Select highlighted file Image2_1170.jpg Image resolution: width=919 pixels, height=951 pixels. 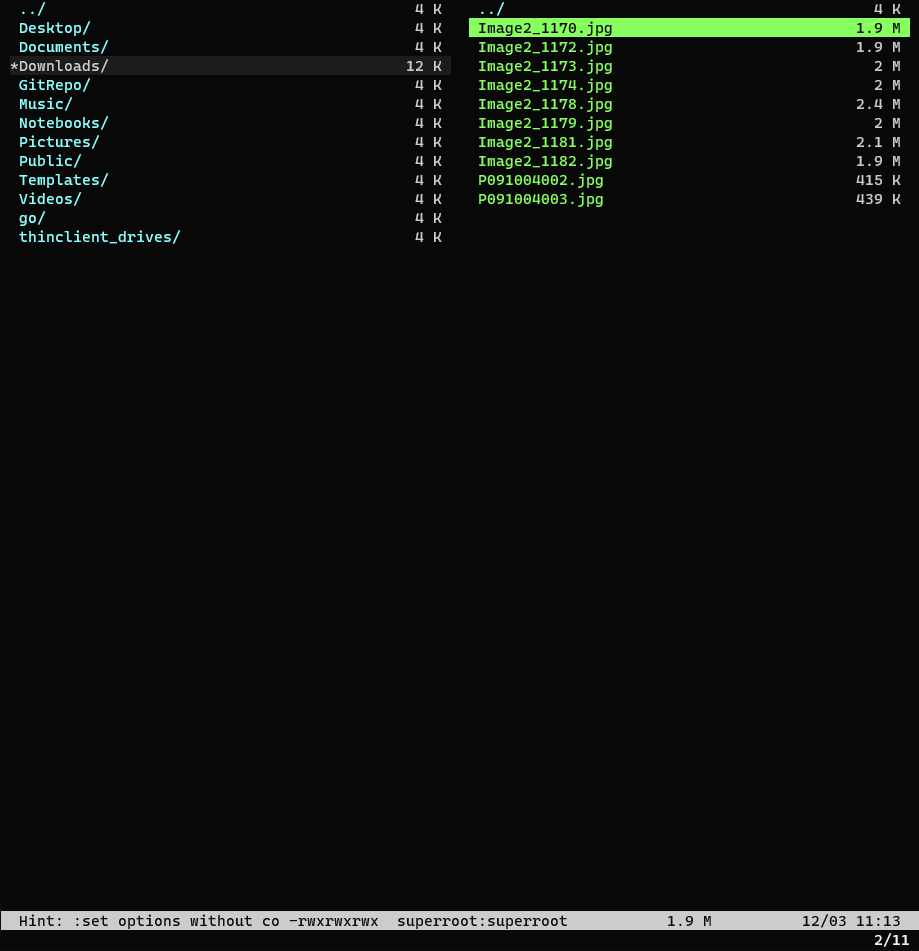[x=689, y=28]
